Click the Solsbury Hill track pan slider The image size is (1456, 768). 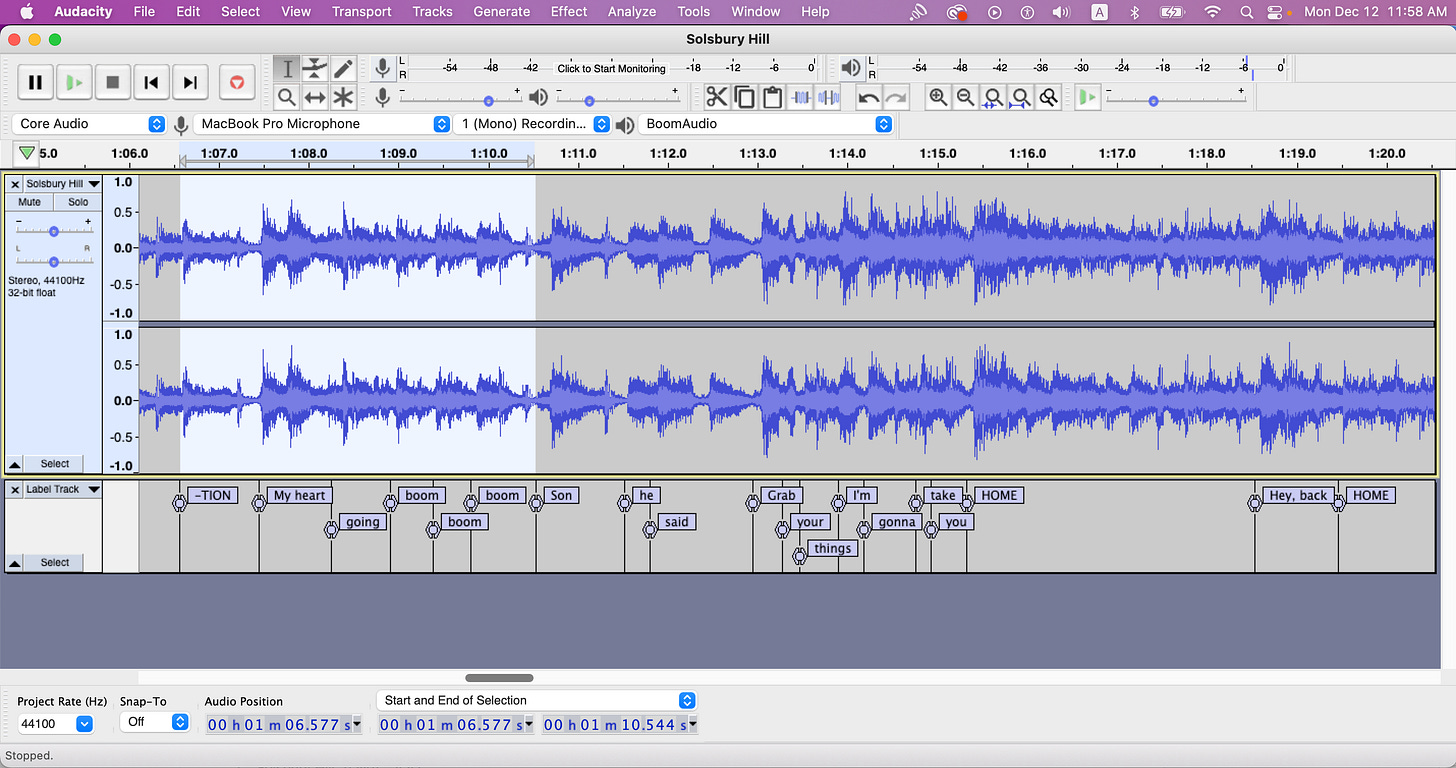point(53,256)
